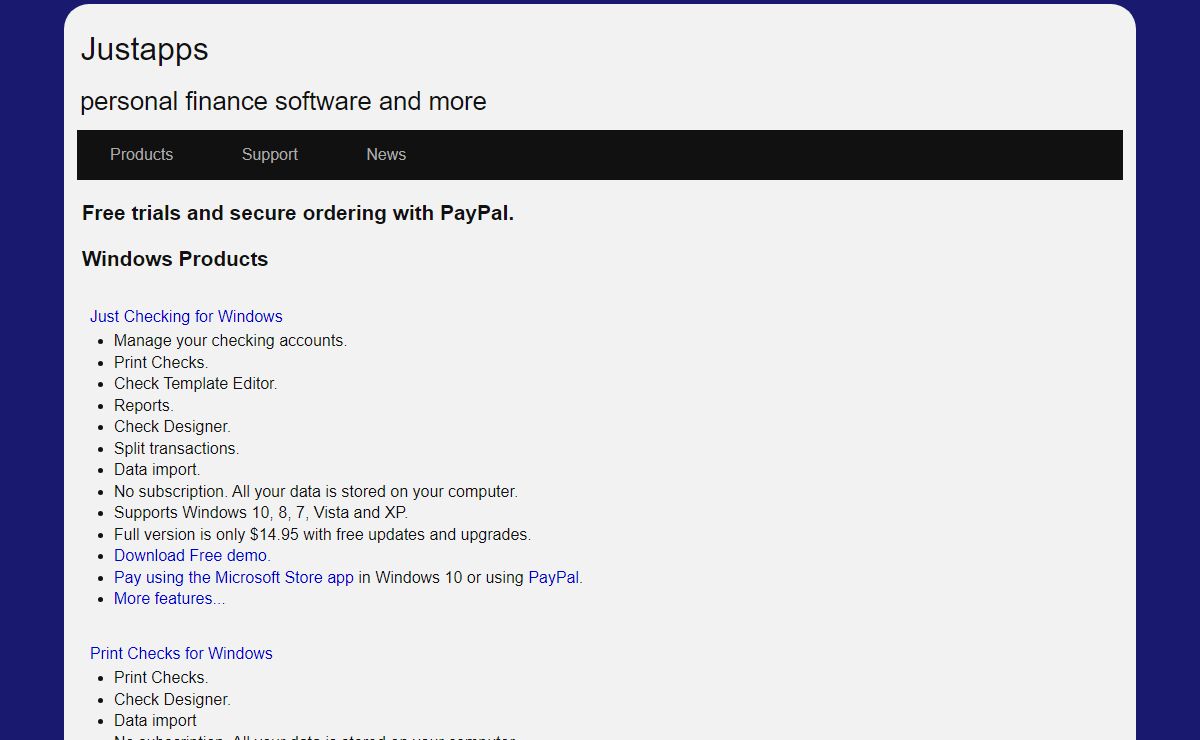Click the Justapps site title
Screen dimensions: 1200x740
point(144,49)
